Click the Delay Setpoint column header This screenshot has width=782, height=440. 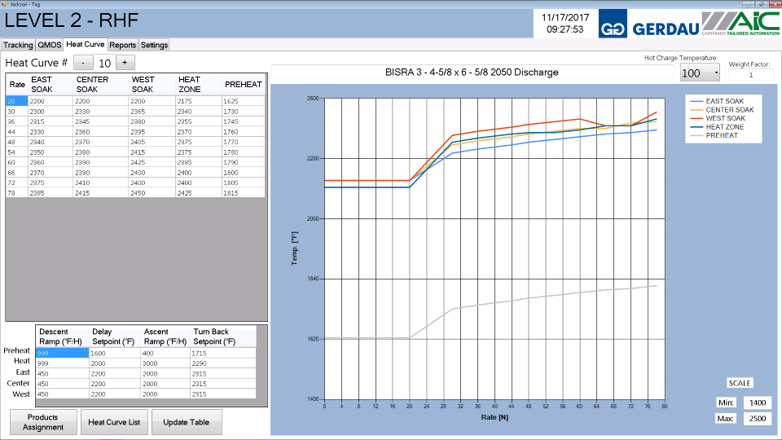coord(115,337)
